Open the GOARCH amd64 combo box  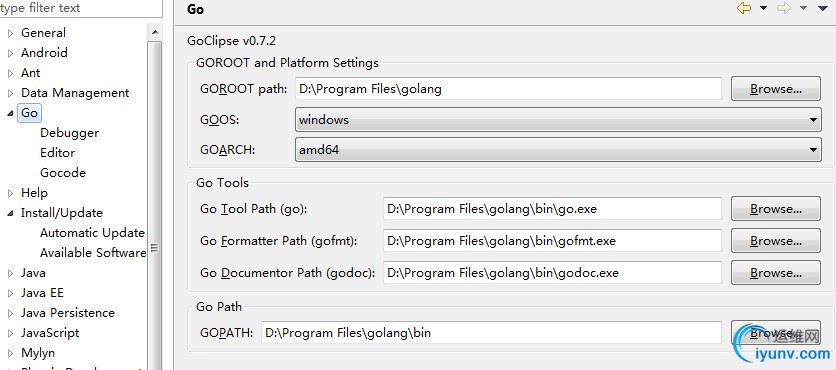pyautogui.click(x=558, y=150)
